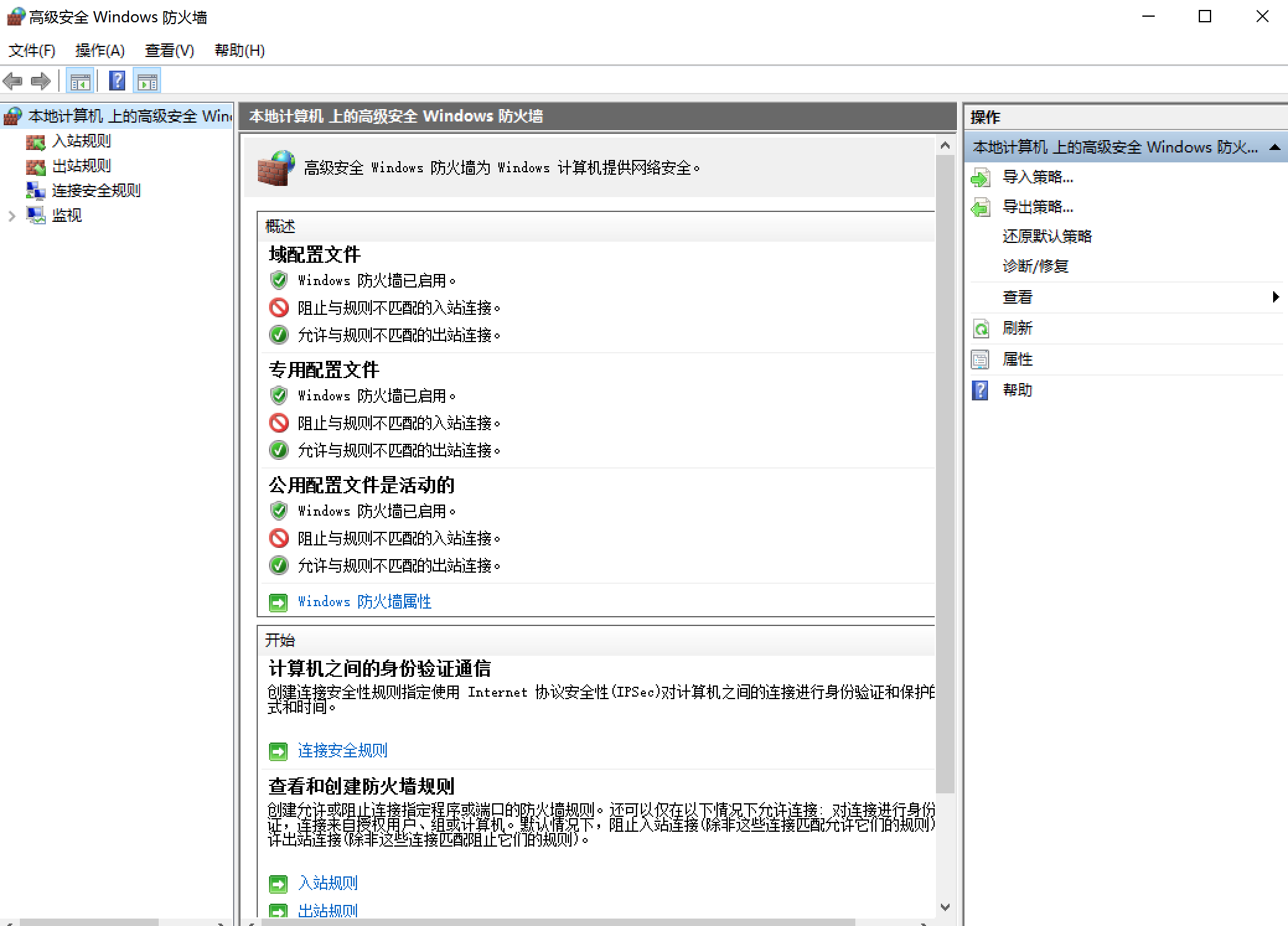This screenshot has height=926, width=1288.
Task: Click 还原默认策略 in the actions pane
Action: point(1047,237)
